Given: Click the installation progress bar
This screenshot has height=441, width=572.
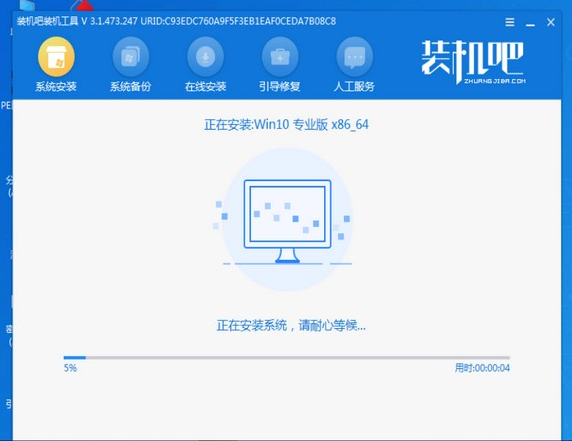Looking at the screenshot, I should coord(287,357).
